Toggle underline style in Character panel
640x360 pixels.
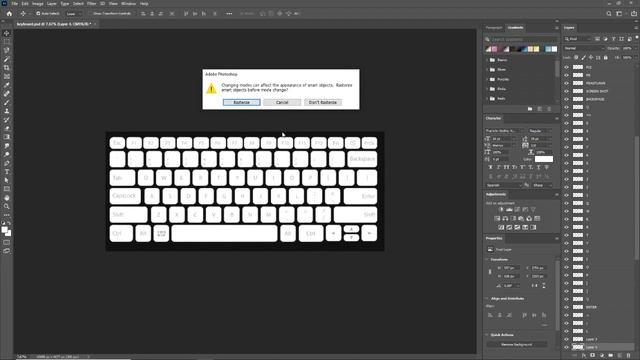click(x=539, y=167)
